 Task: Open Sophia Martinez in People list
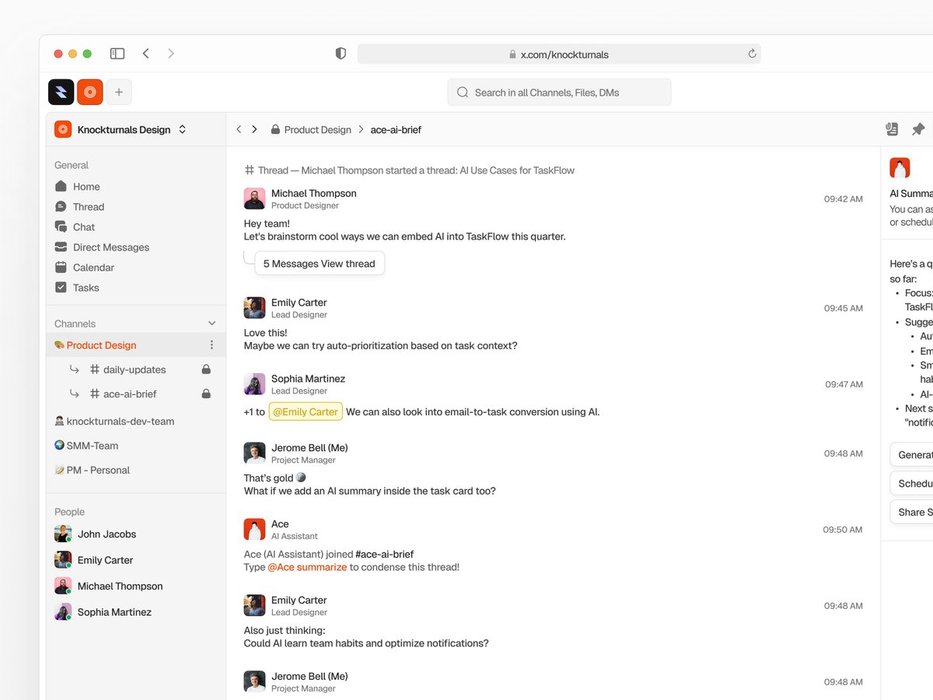pyautogui.click(x=114, y=612)
